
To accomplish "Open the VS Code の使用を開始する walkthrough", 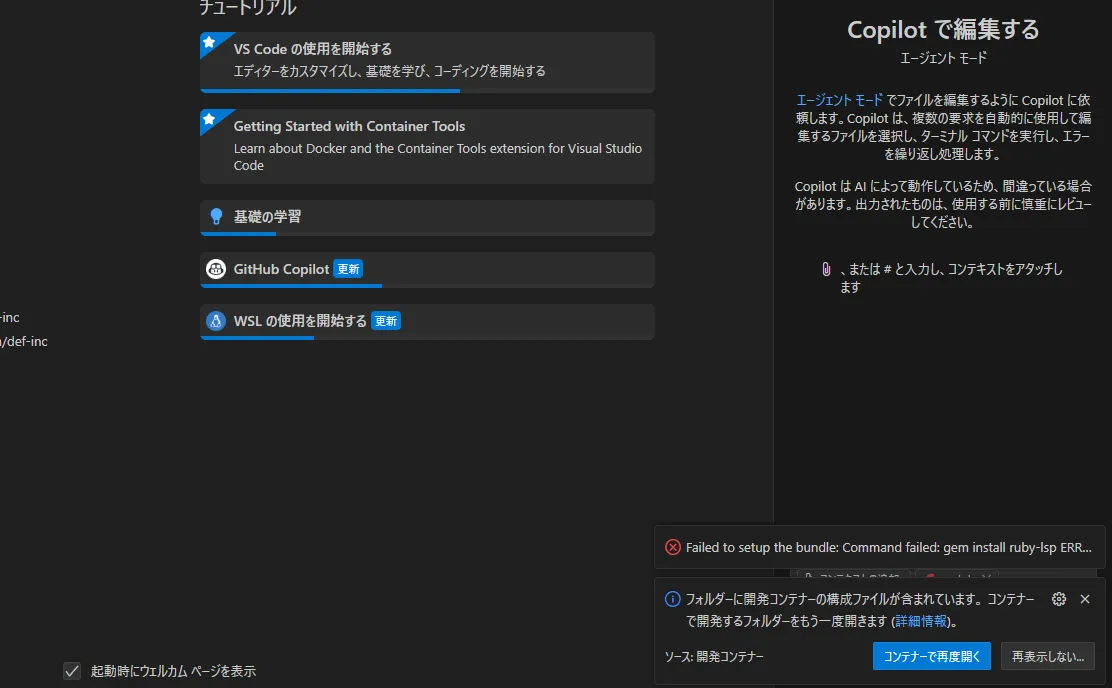I will [427, 62].
